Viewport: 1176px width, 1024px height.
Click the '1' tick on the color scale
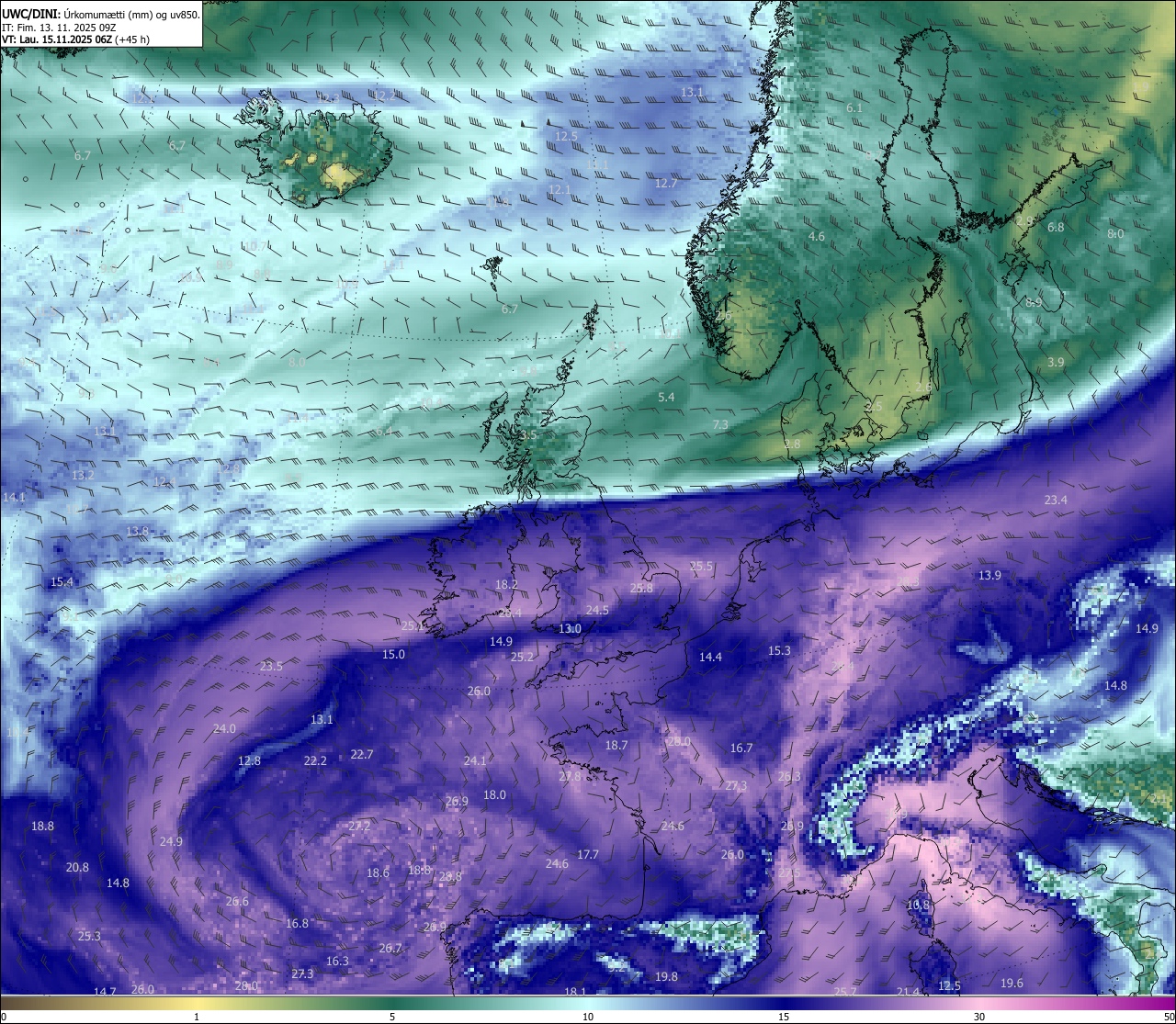coord(197,1017)
